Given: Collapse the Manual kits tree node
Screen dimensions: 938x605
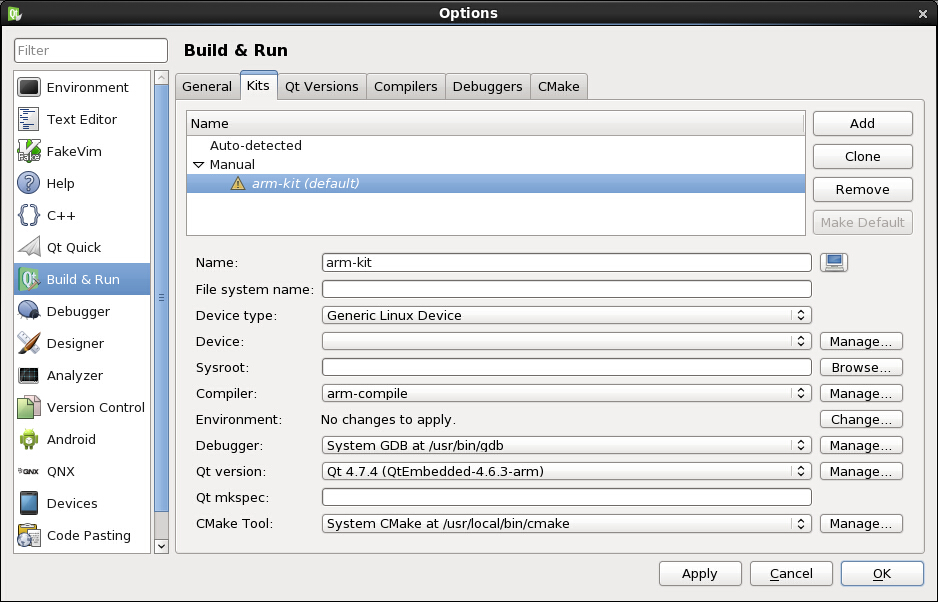Looking at the screenshot, I should pyautogui.click(x=199, y=165).
